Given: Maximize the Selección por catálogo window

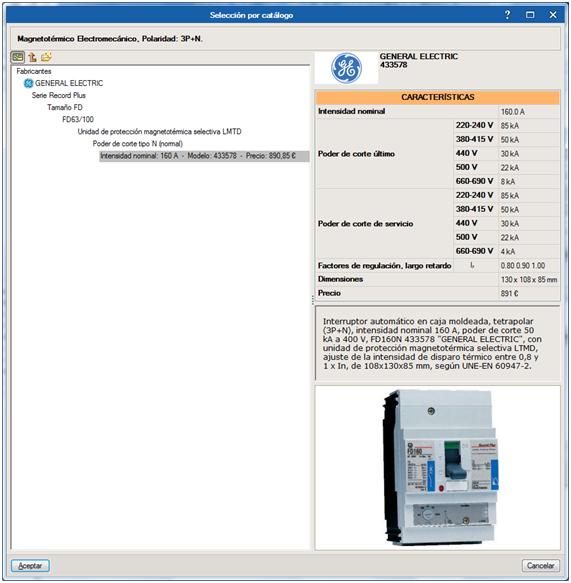Looking at the screenshot, I should coord(530,15).
